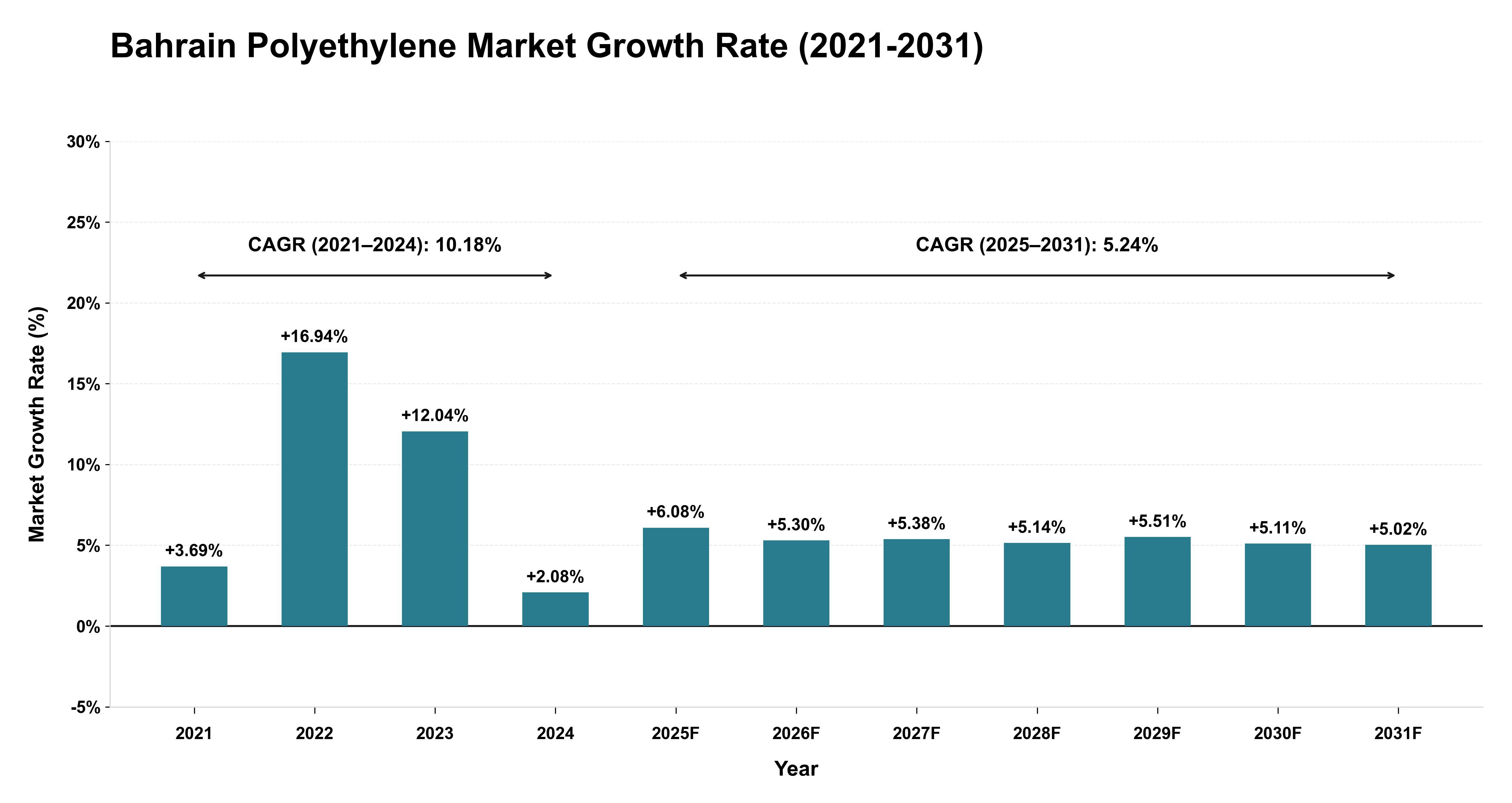Image resolution: width=1512 pixels, height=803 pixels.
Task: Click the '2023' x-axis label
Action: [x=435, y=734]
